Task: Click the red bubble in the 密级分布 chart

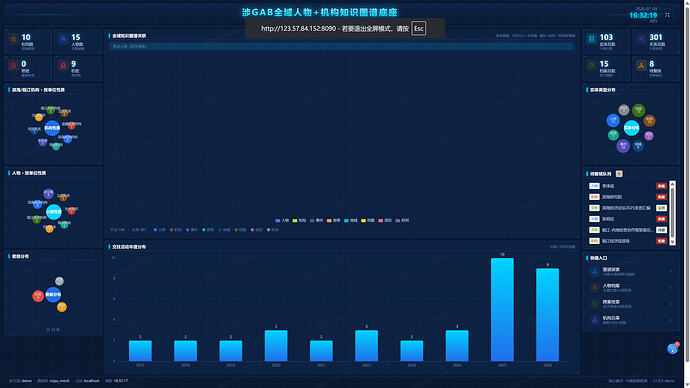Action: pos(38,296)
